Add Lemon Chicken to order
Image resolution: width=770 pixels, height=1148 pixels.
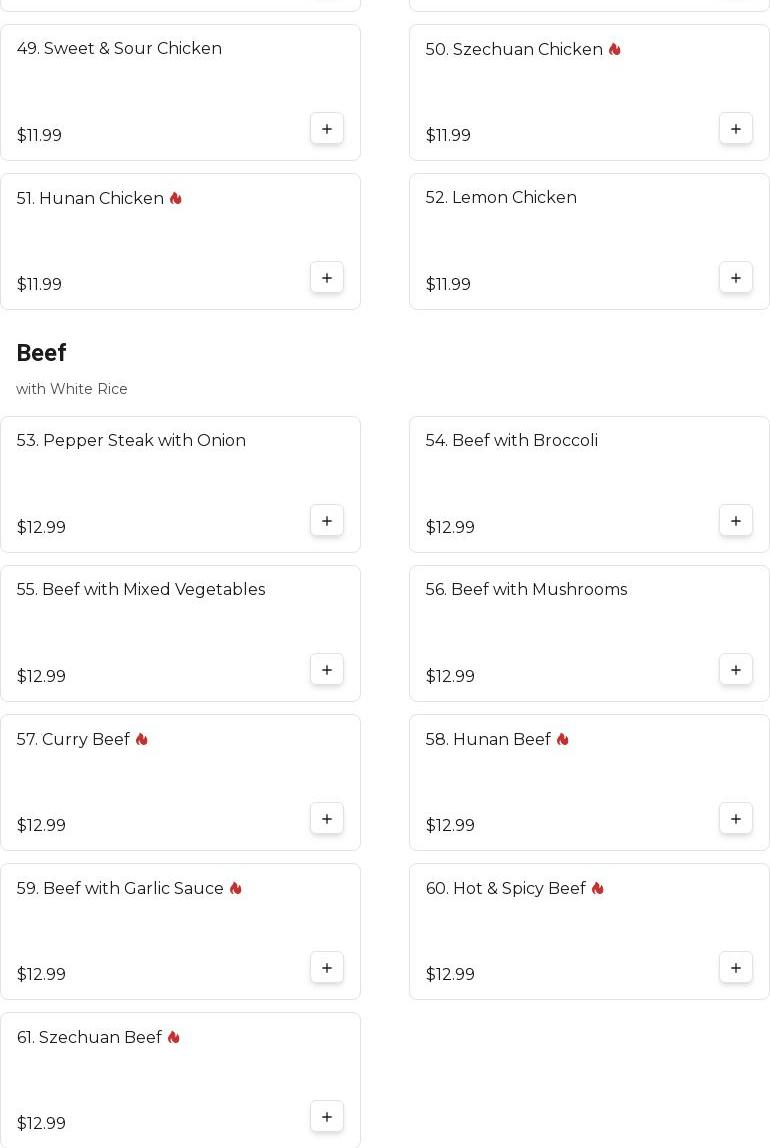click(736, 277)
